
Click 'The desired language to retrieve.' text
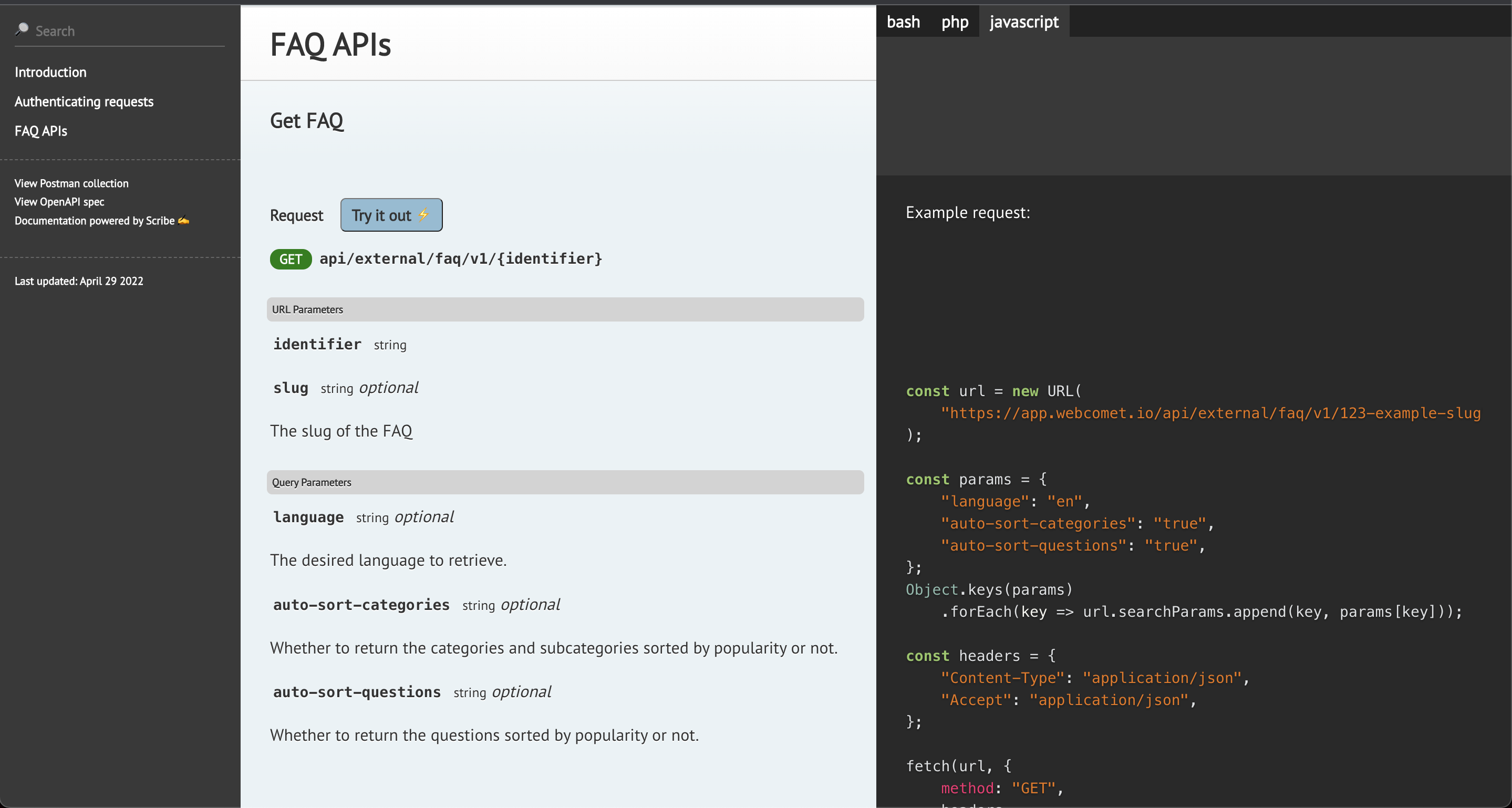388,560
